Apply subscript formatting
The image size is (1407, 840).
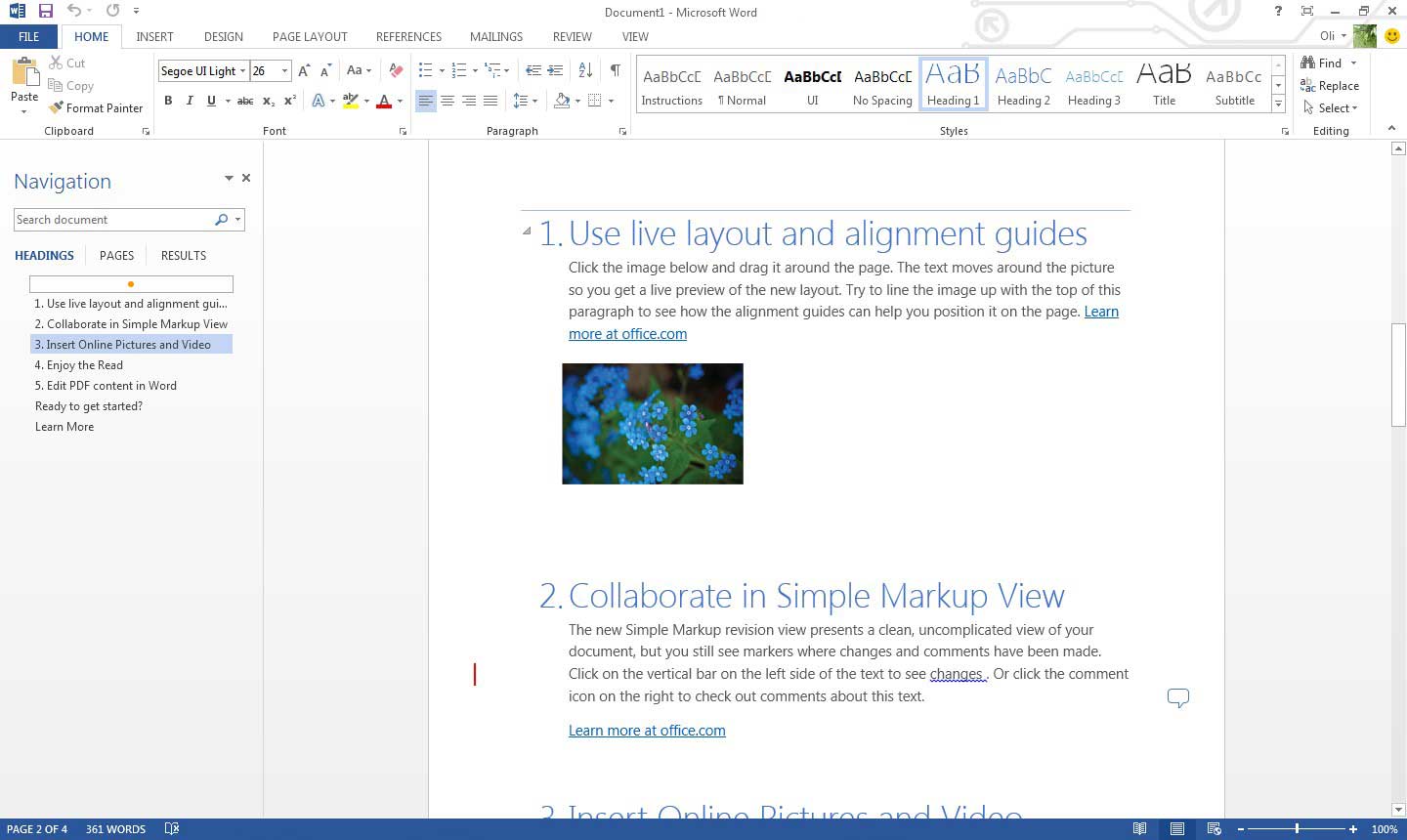tap(268, 101)
